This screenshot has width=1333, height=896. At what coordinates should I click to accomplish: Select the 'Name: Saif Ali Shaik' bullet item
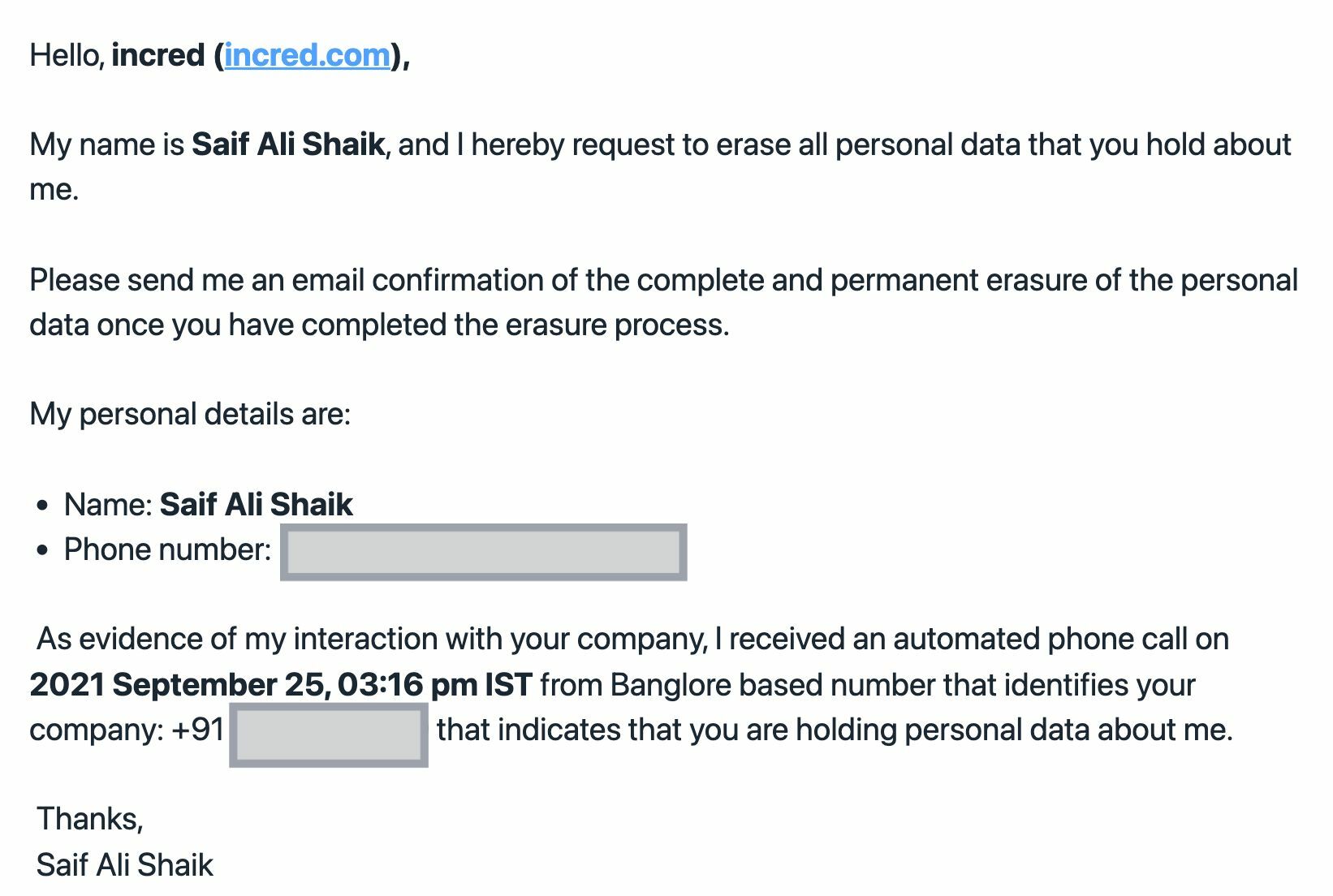point(209,505)
